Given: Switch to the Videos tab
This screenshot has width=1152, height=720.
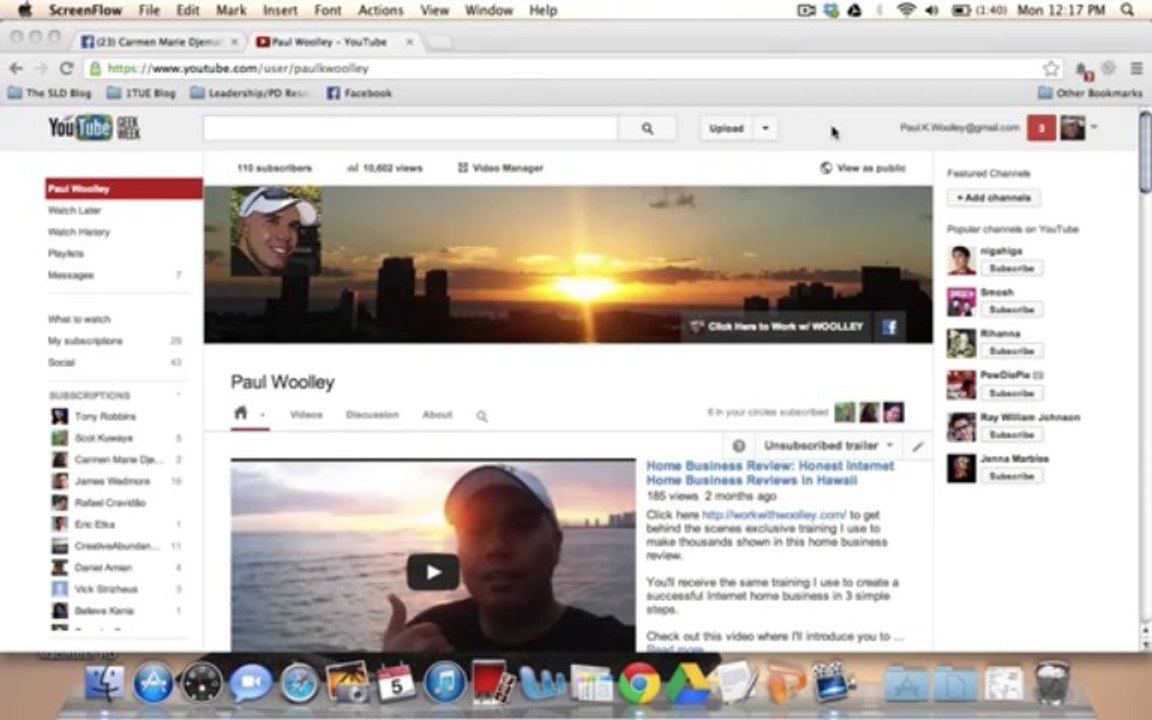Looking at the screenshot, I should 306,414.
